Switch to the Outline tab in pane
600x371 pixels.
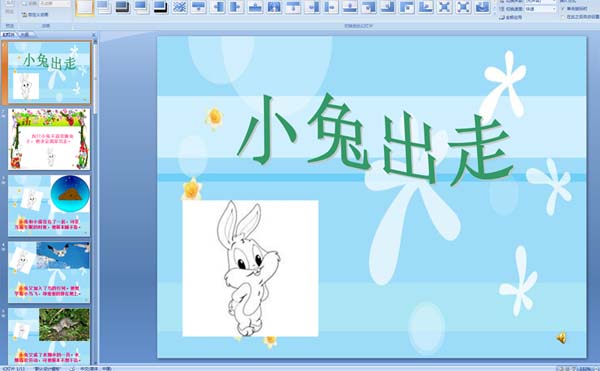[25, 35]
